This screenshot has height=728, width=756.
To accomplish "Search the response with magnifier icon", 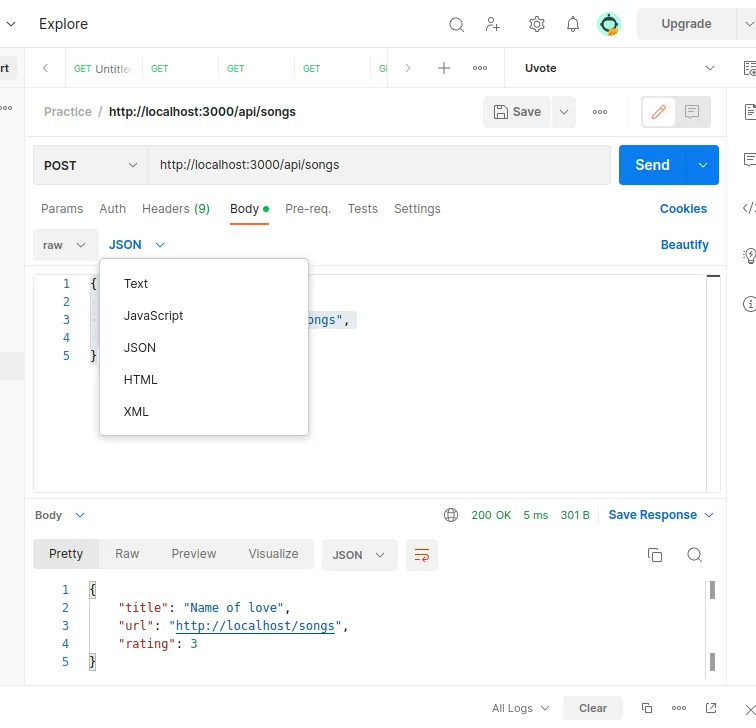I will pyautogui.click(x=695, y=555).
